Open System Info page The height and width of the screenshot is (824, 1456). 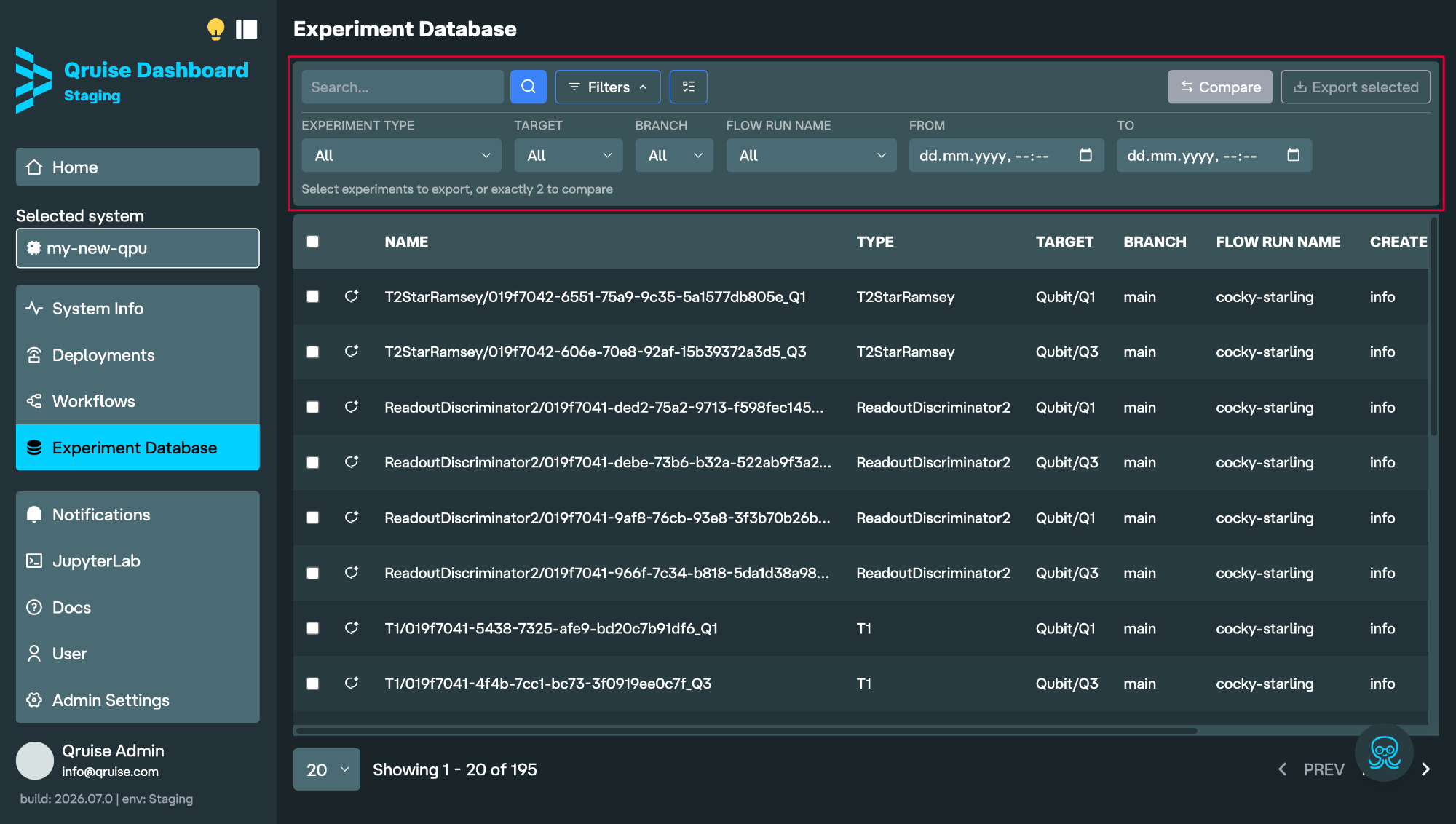(138, 309)
